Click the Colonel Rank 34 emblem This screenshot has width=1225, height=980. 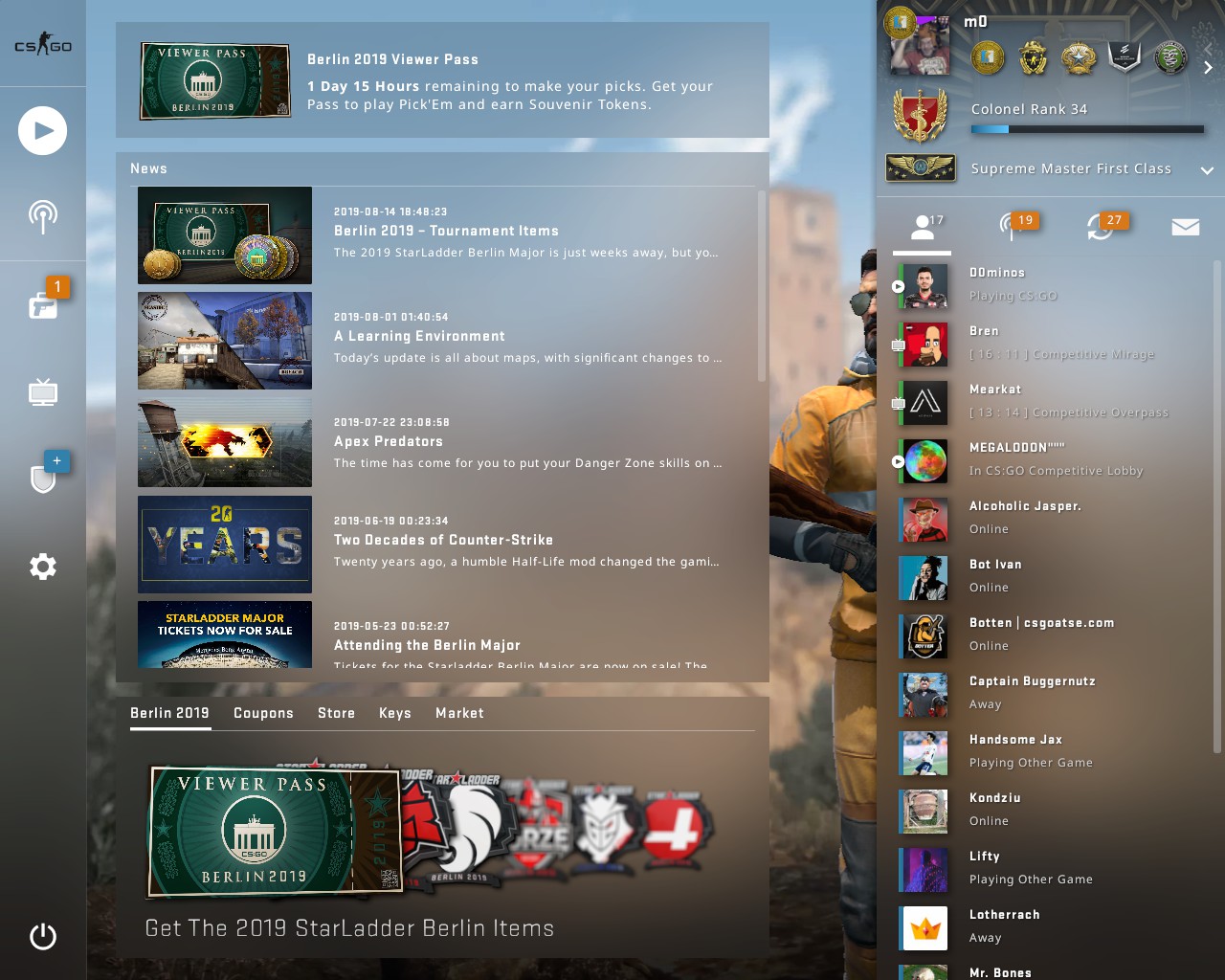point(920,115)
